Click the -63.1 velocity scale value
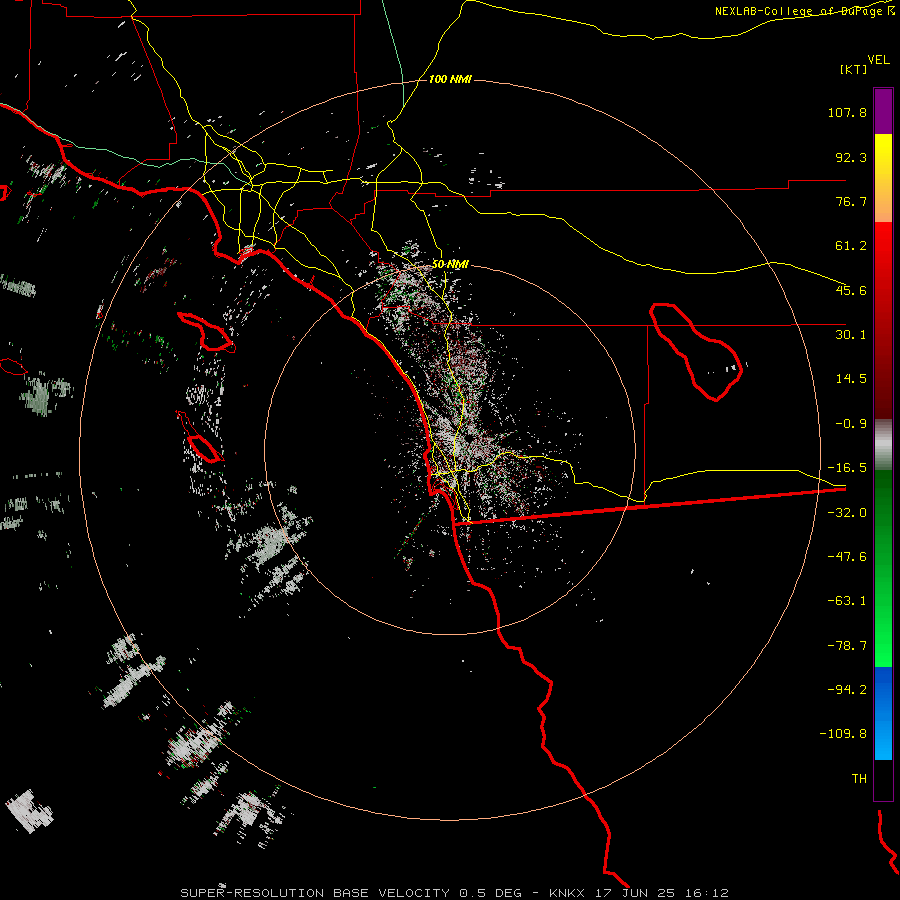 [x=847, y=601]
